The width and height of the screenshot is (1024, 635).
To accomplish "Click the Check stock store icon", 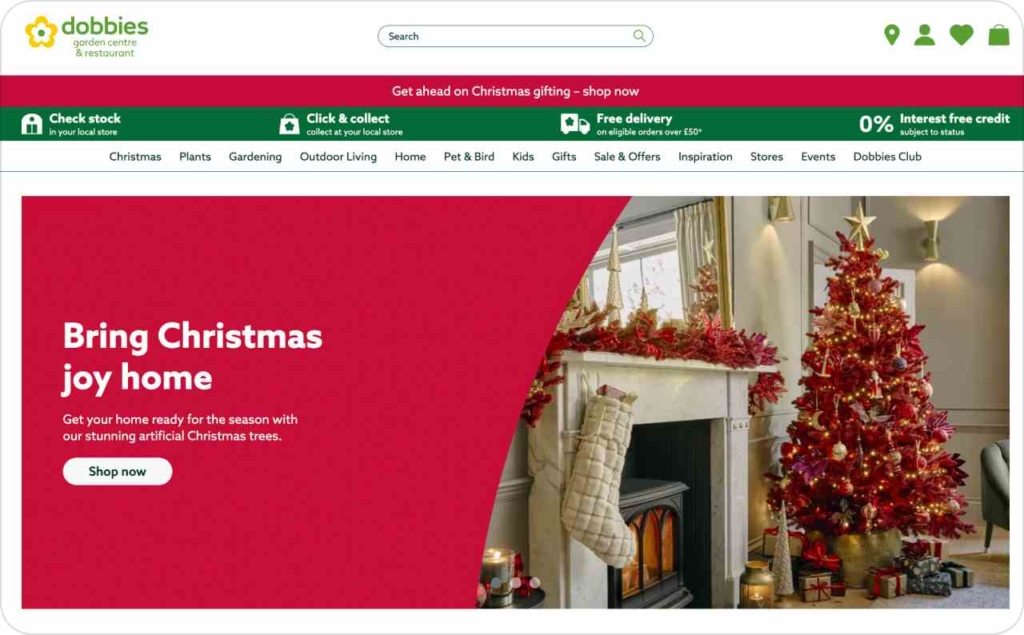I will coord(31,123).
